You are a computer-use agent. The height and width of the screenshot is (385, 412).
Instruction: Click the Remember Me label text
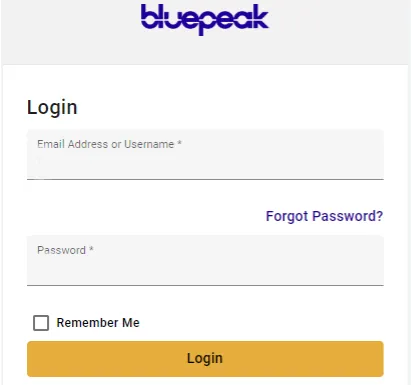(x=98, y=323)
